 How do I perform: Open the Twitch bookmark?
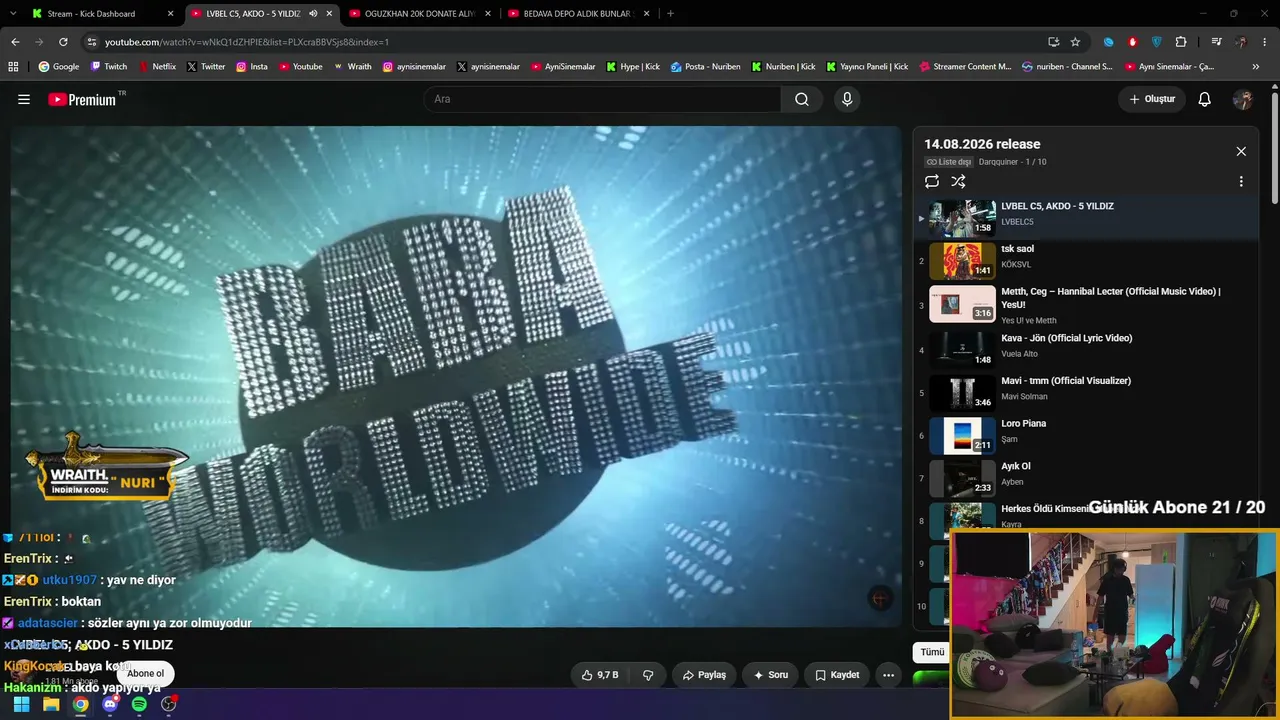(109, 67)
